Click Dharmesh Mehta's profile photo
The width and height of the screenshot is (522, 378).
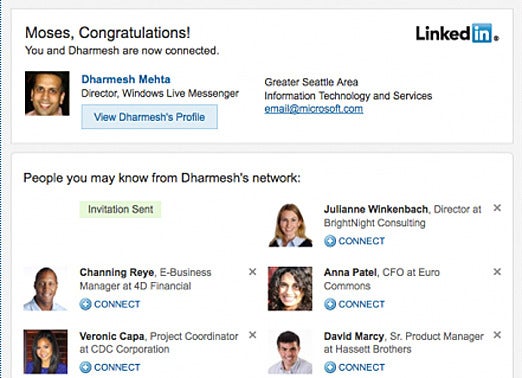pyautogui.click(x=47, y=93)
